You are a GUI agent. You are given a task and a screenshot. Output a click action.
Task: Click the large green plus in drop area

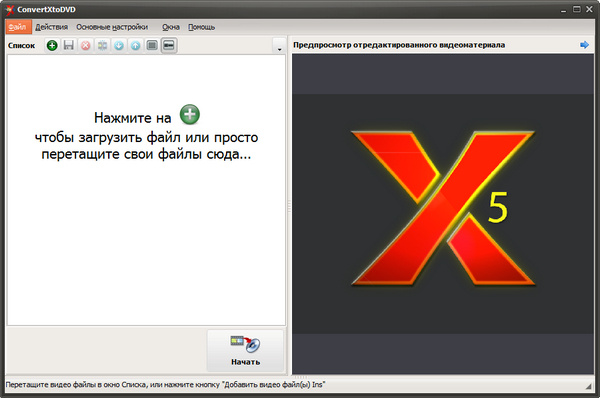coord(190,114)
